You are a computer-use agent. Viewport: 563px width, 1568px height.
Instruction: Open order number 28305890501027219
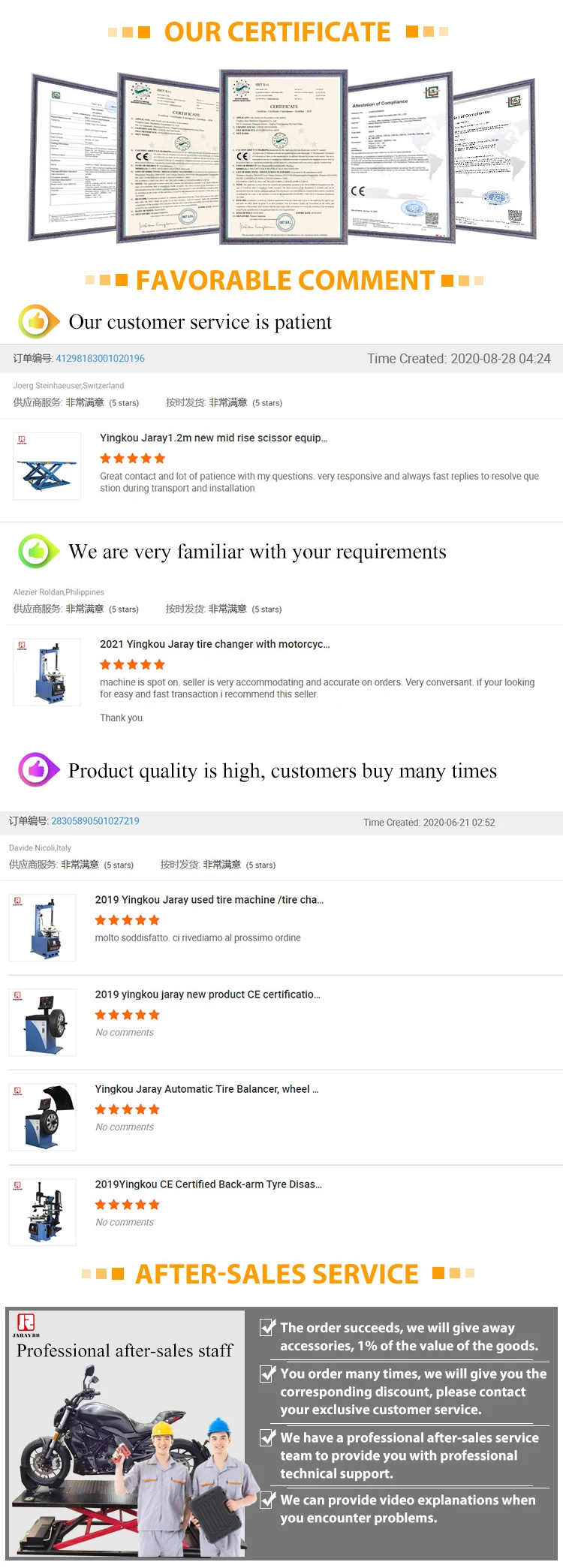(95, 820)
